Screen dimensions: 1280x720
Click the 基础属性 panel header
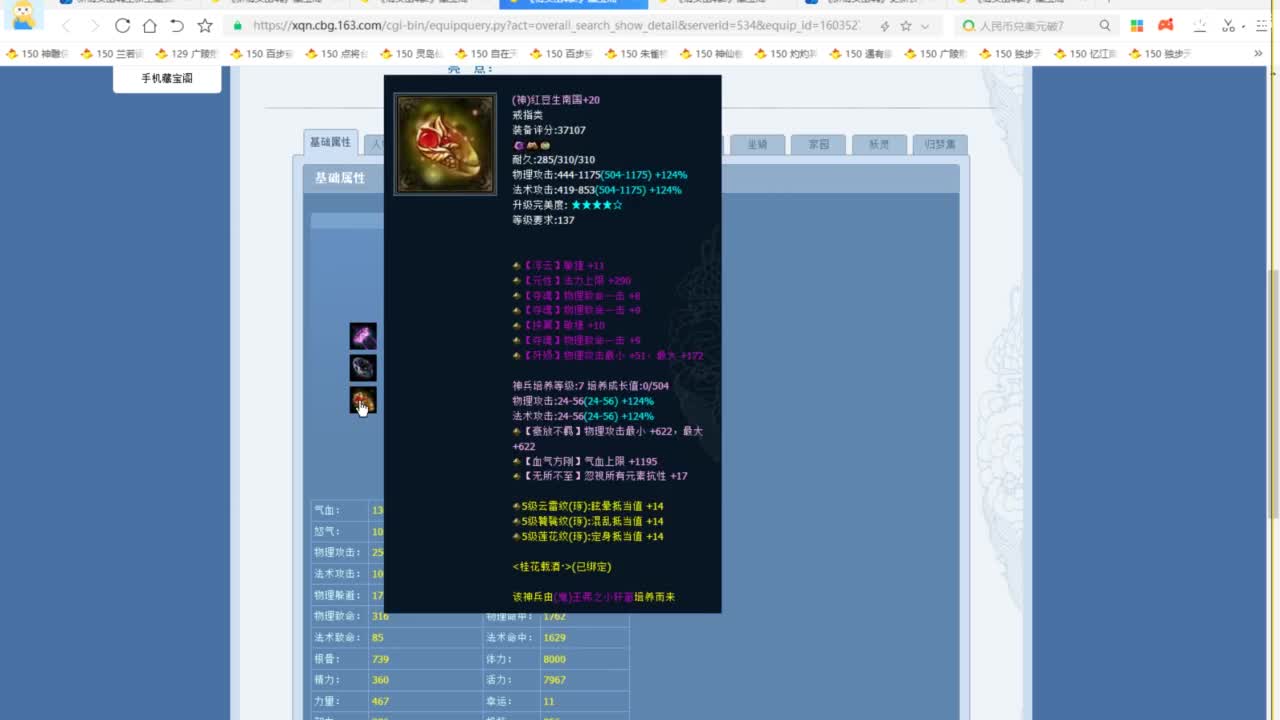(341, 178)
